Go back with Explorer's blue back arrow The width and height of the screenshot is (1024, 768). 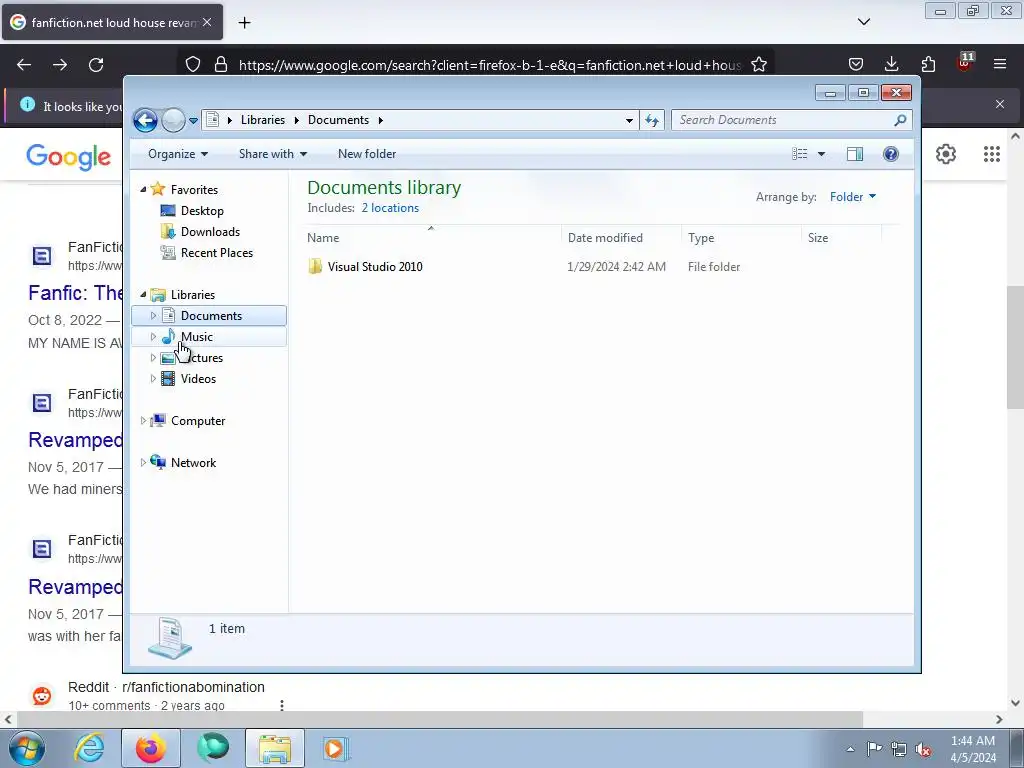(145, 120)
